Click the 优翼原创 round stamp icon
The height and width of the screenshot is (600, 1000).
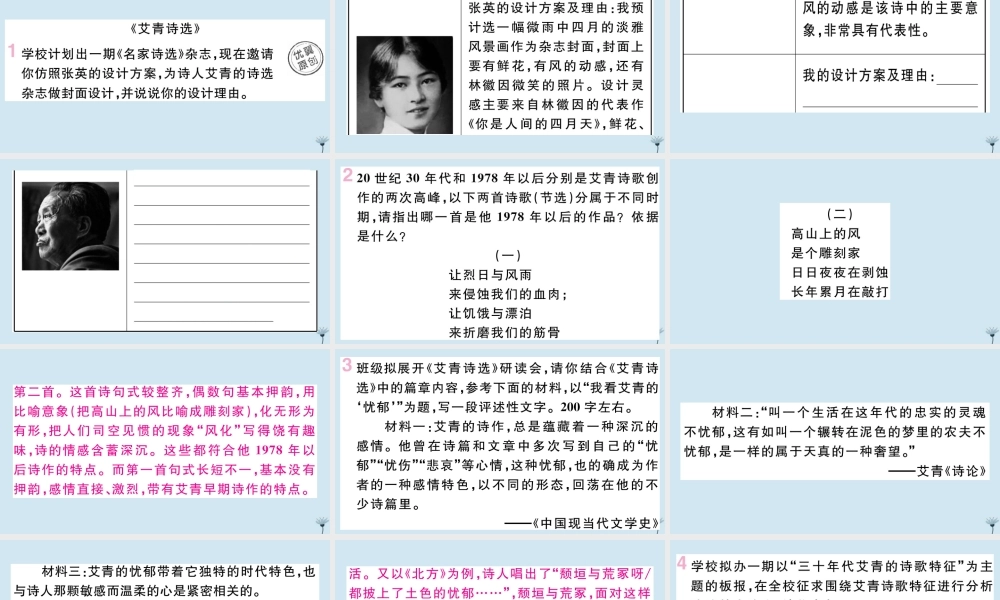click(305, 59)
